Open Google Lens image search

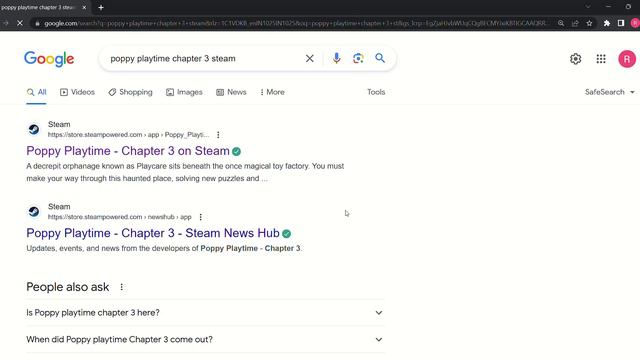[358, 58]
